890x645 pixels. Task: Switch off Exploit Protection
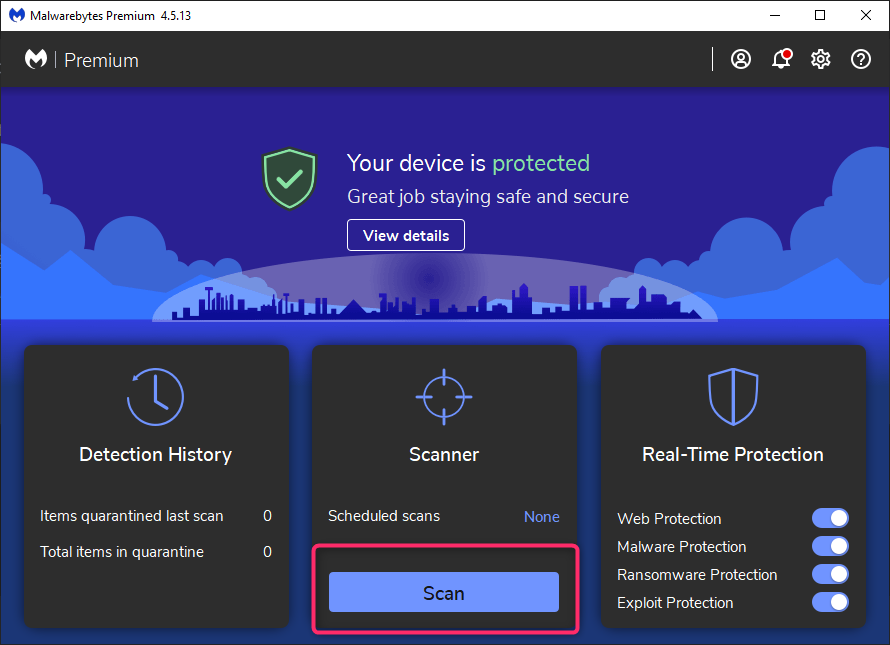click(x=830, y=602)
